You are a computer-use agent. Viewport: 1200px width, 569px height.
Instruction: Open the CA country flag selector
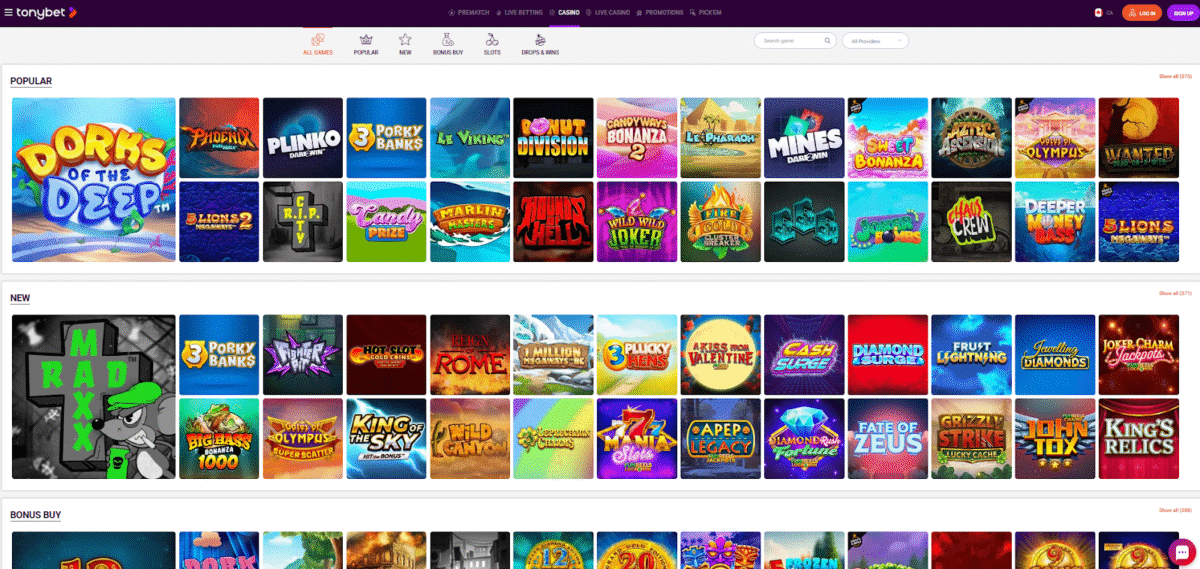click(1103, 13)
